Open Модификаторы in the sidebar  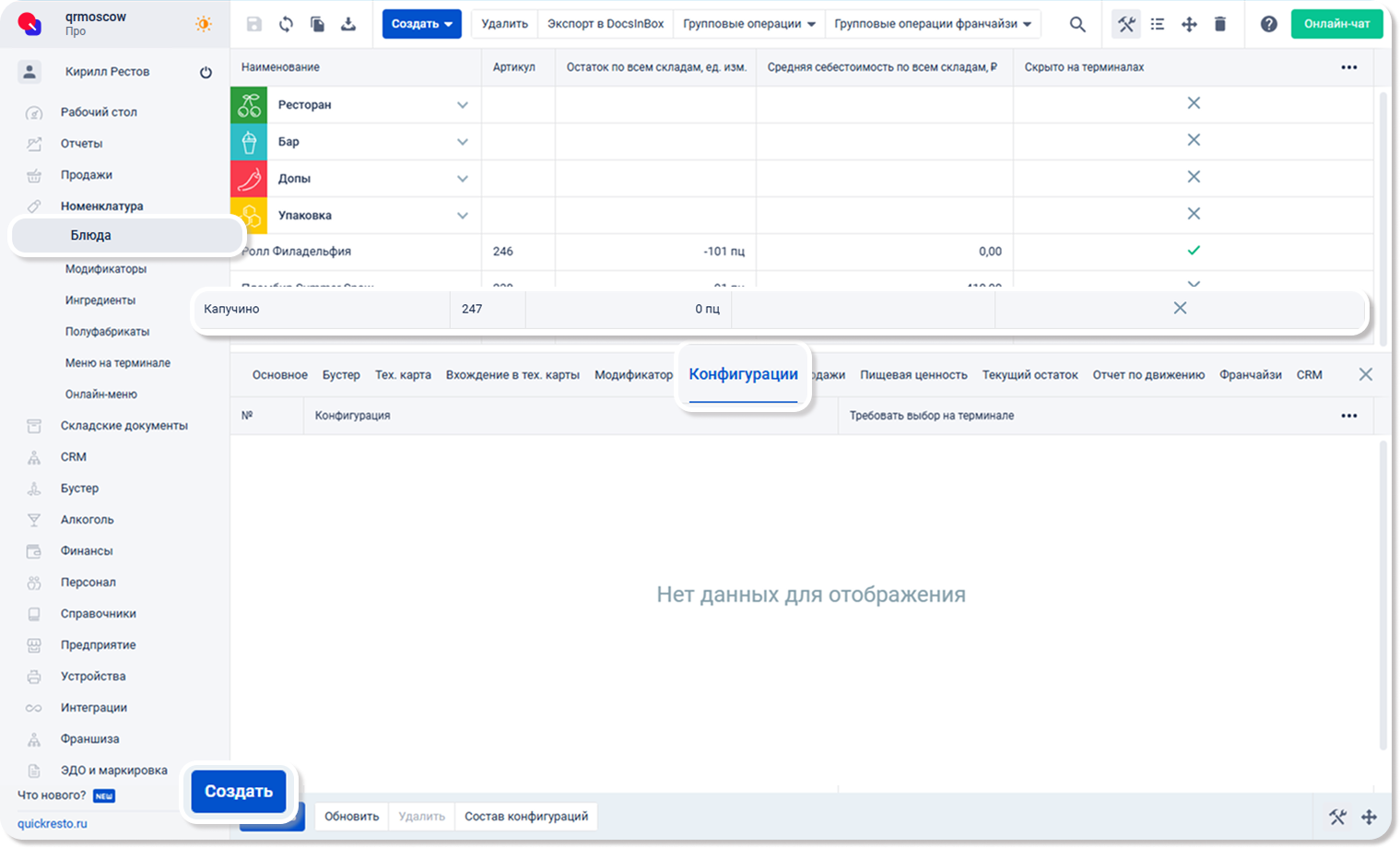pyautogui.click(x=106, y=269)
